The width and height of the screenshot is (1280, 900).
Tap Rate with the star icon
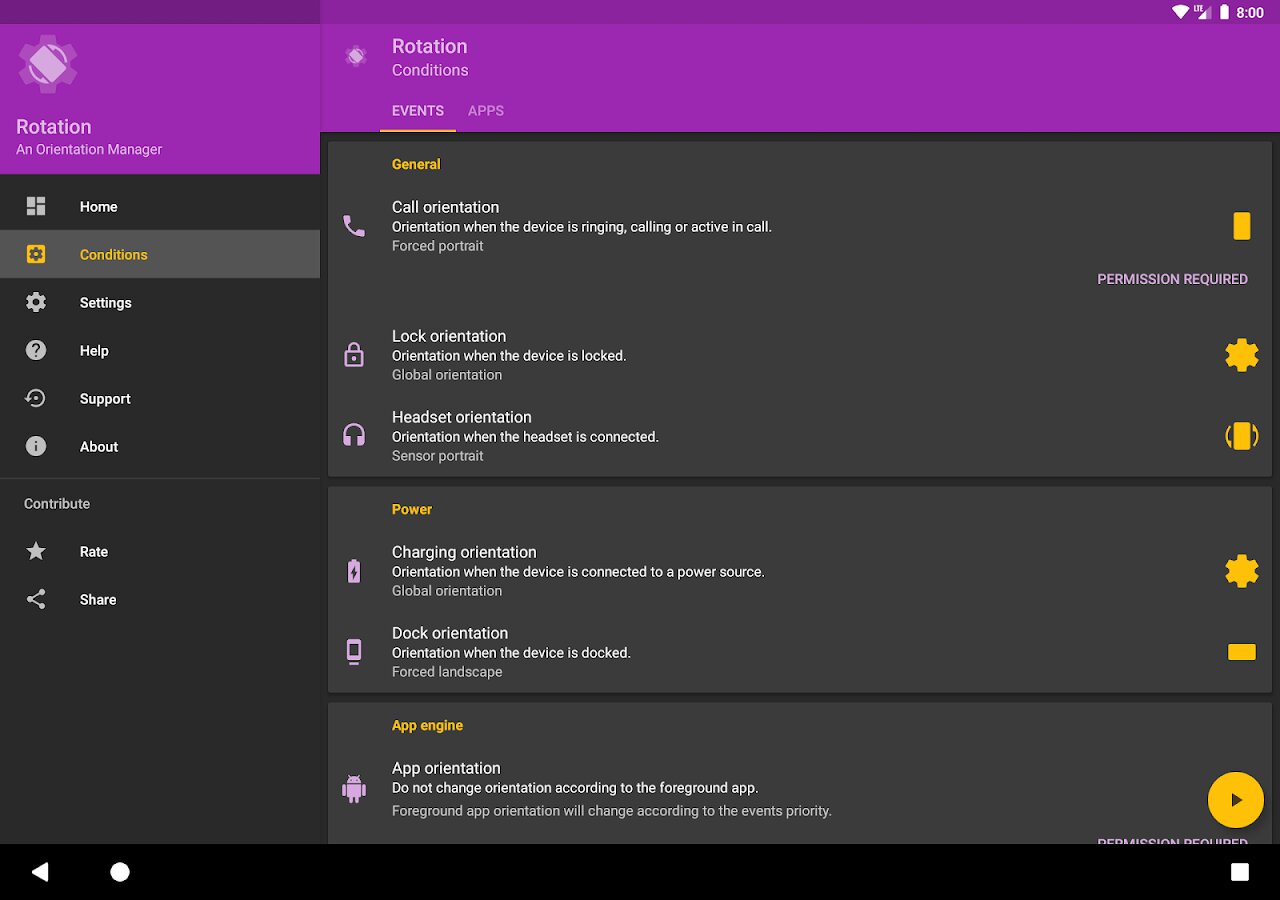[160, 551]
